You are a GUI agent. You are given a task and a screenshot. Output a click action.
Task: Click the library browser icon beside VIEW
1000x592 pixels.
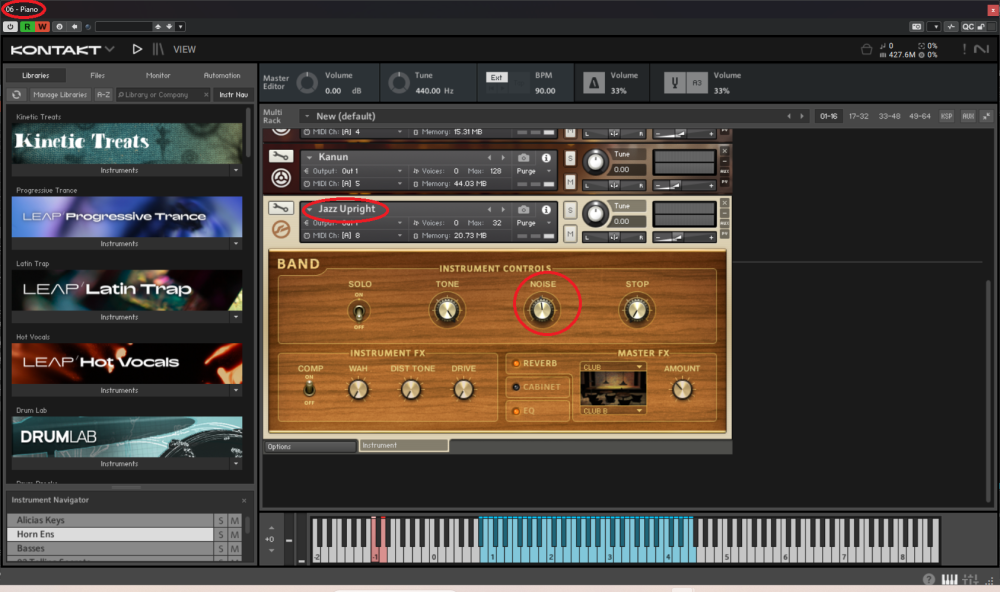coord(160,49)
